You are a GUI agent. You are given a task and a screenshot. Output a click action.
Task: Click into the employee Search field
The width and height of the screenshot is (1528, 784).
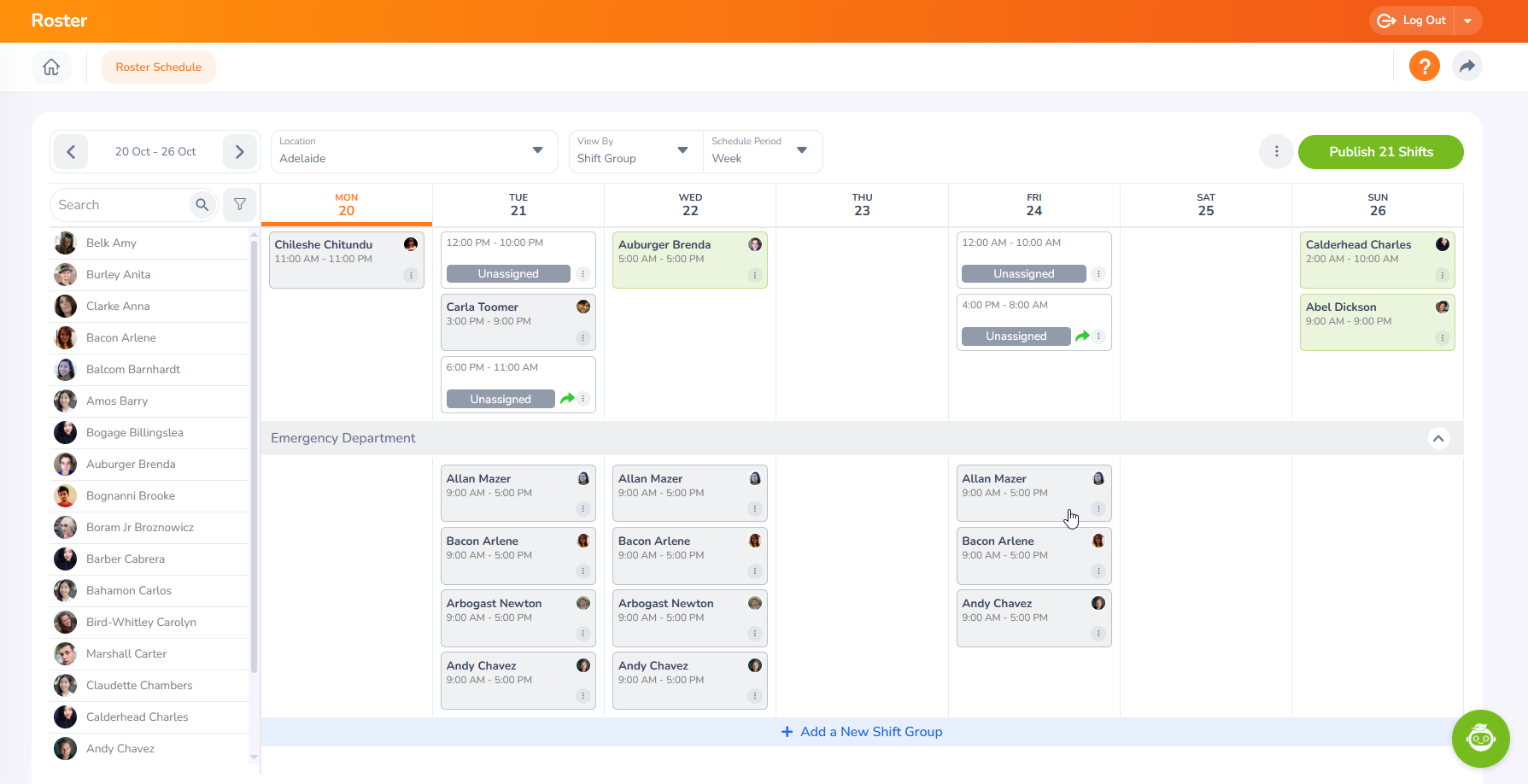pos(120,205)
